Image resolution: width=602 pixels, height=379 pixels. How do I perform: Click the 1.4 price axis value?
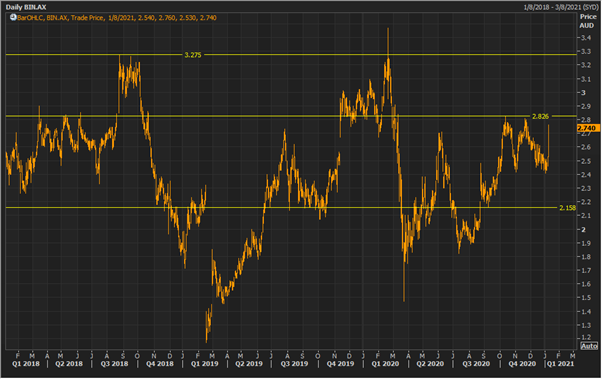(x=585, y=312)
